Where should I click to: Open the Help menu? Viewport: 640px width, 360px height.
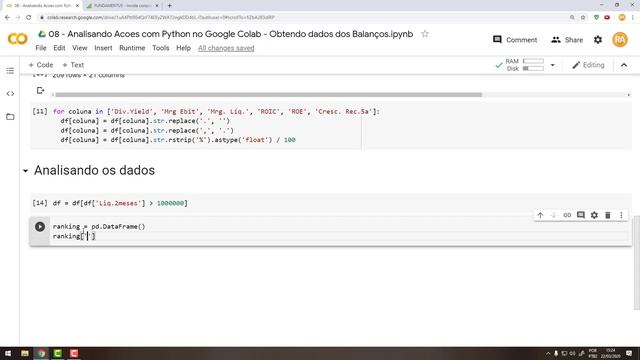click(x=184, y=48)
